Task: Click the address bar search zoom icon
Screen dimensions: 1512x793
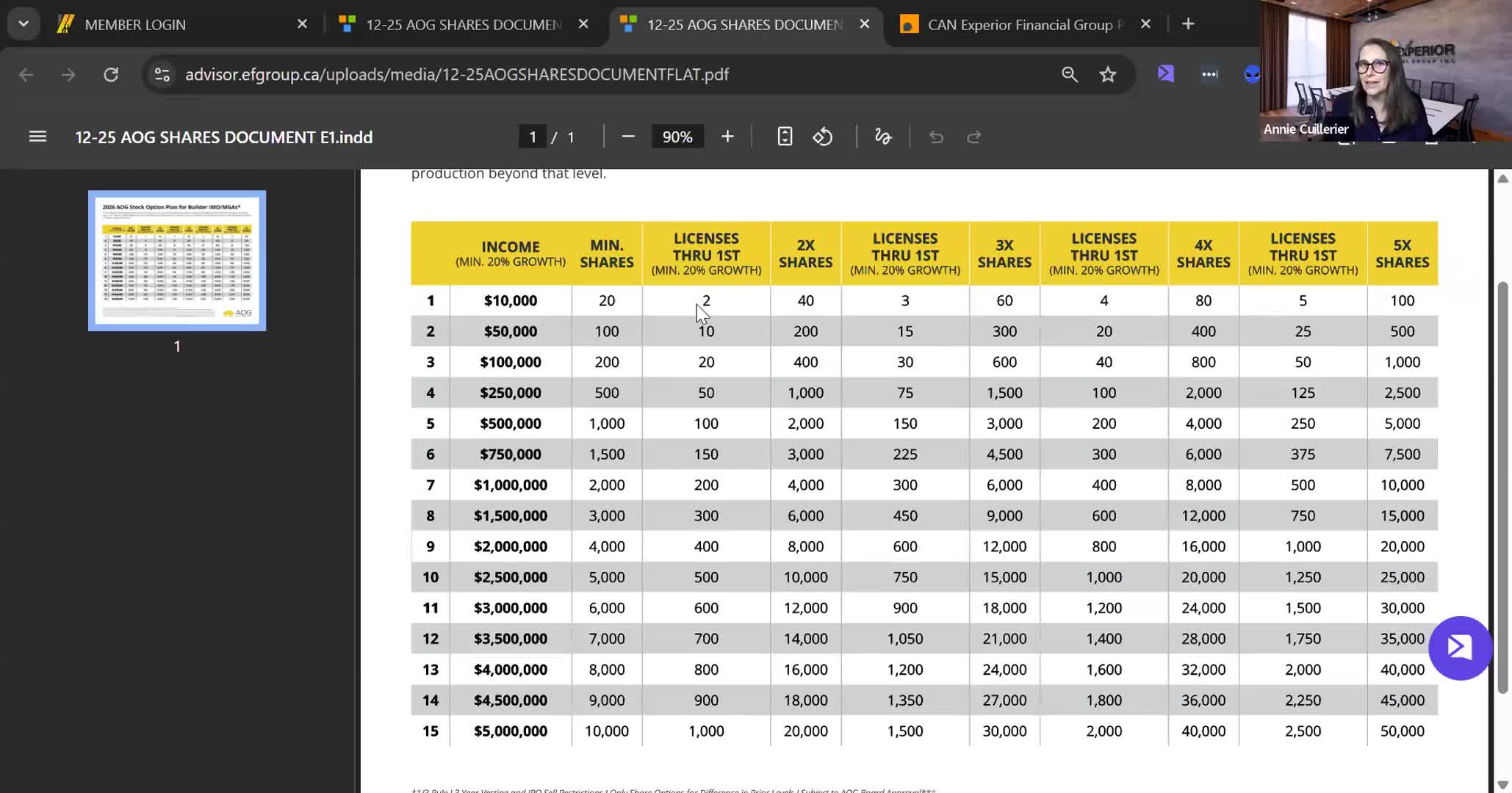Action: (x=1070, y=74)
